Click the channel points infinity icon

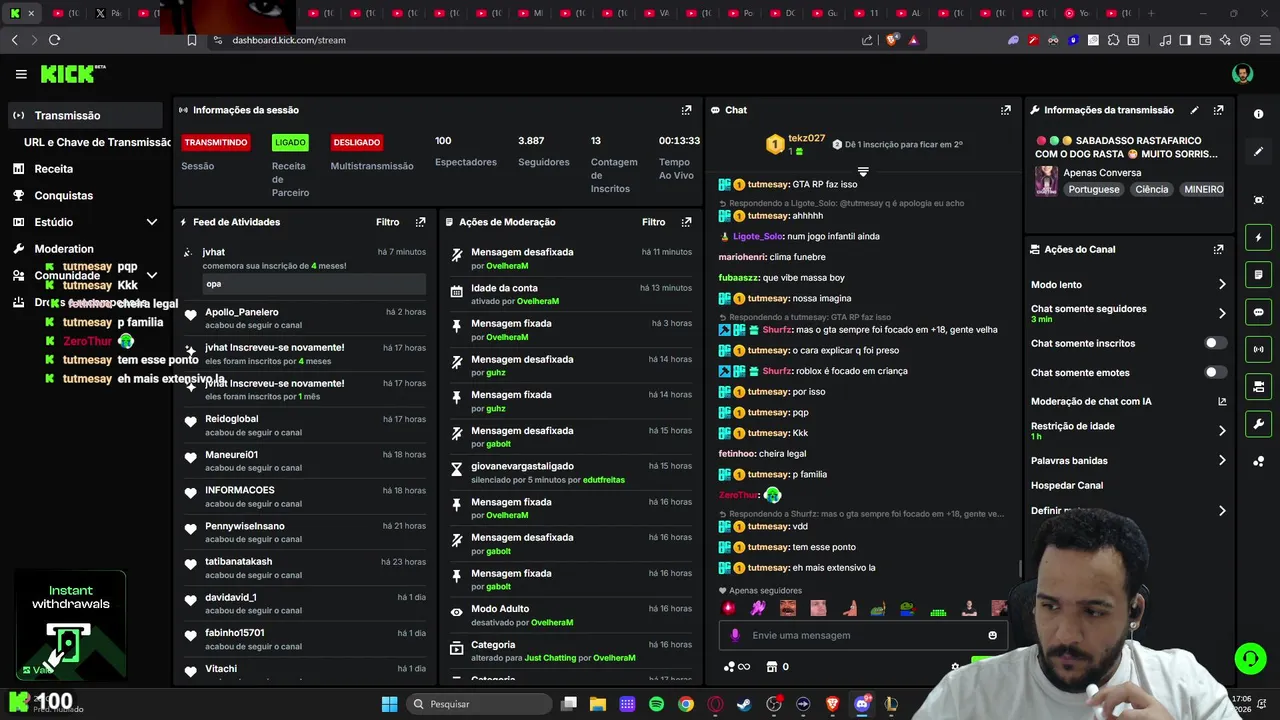[736, 667]
